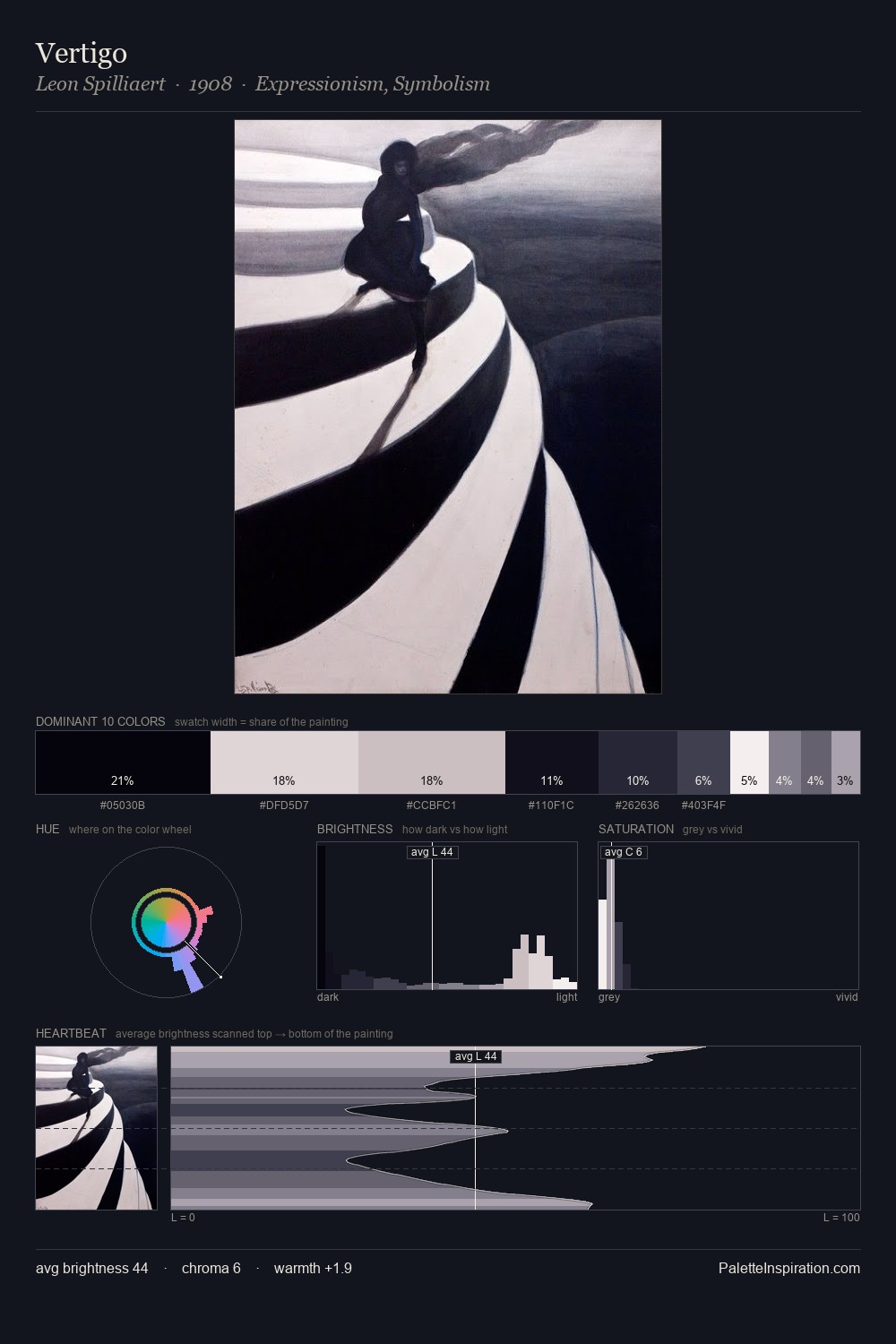Open the main Vertigo painting image
The image size is (896, 1344).
pyautogui.click(x=448, y=407)
